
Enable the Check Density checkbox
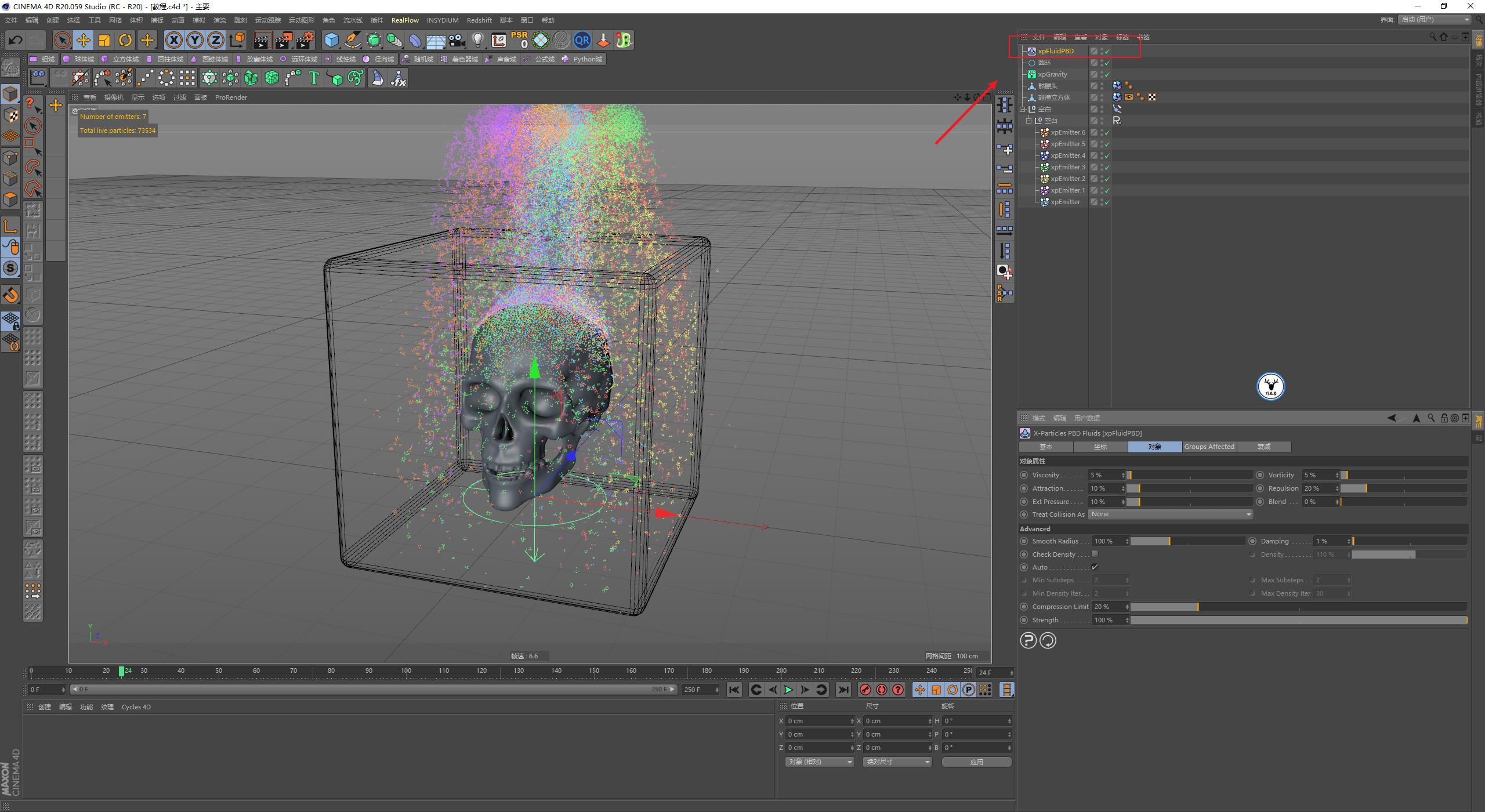(1096, 554)
